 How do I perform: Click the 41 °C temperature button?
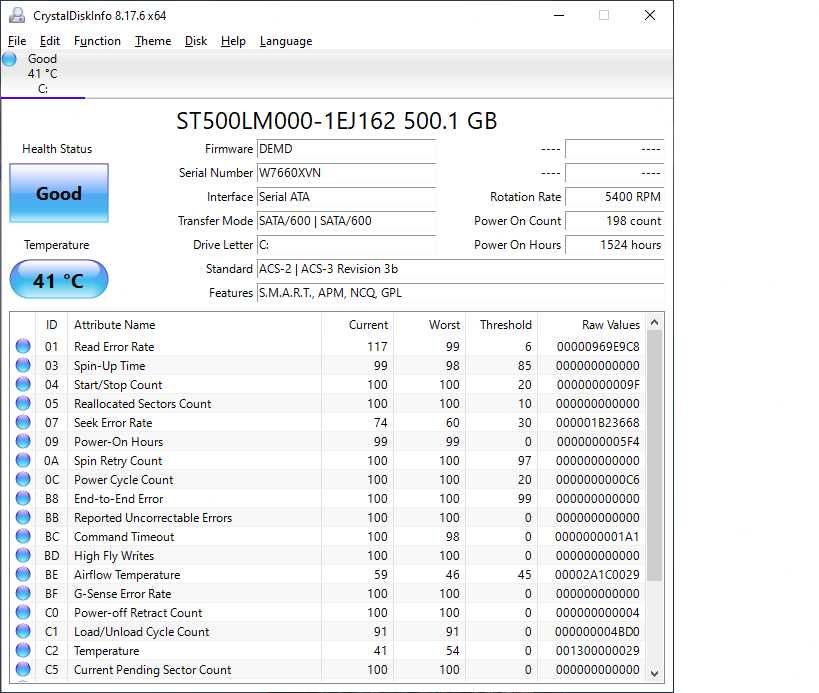[x=59, y=280]
